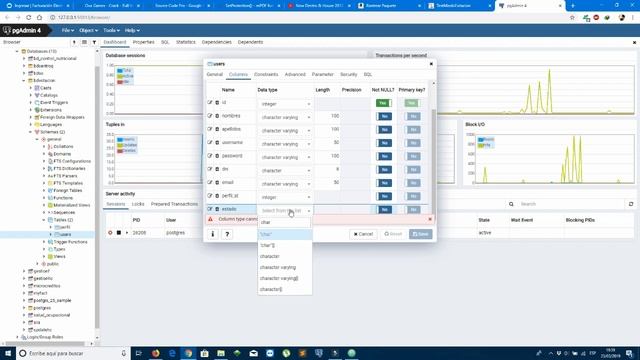640x360 pixels.
Task: Cancel query black square in activity row
Action: 119,233
